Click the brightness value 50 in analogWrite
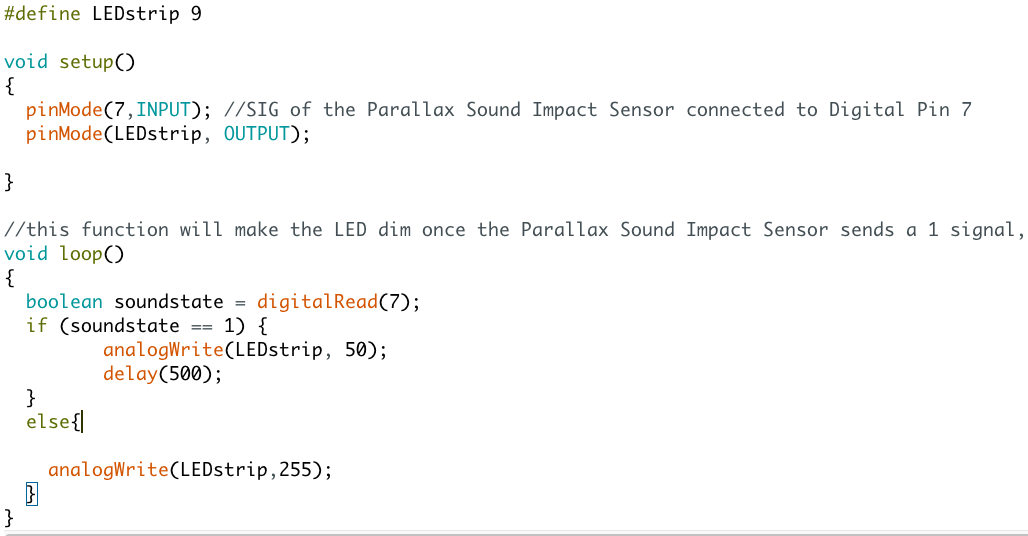Screen dimensions: 1028x536 pos(355,350)
